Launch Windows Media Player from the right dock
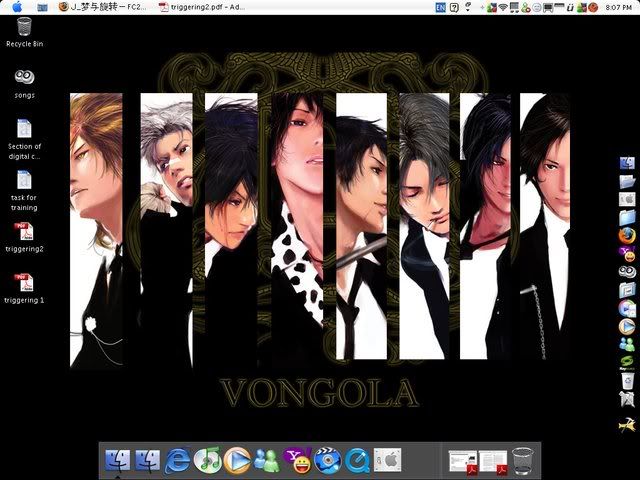 (x=627, y=326)
